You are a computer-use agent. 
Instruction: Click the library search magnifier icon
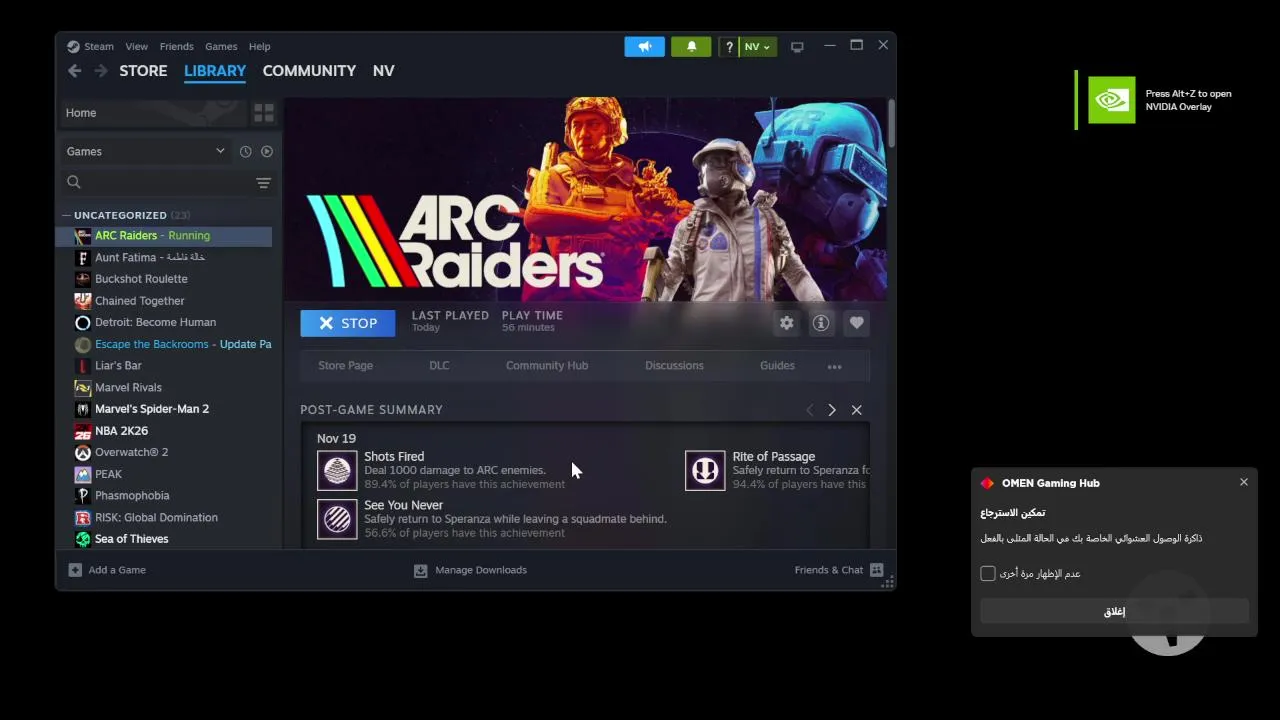(x=73, y=182)
